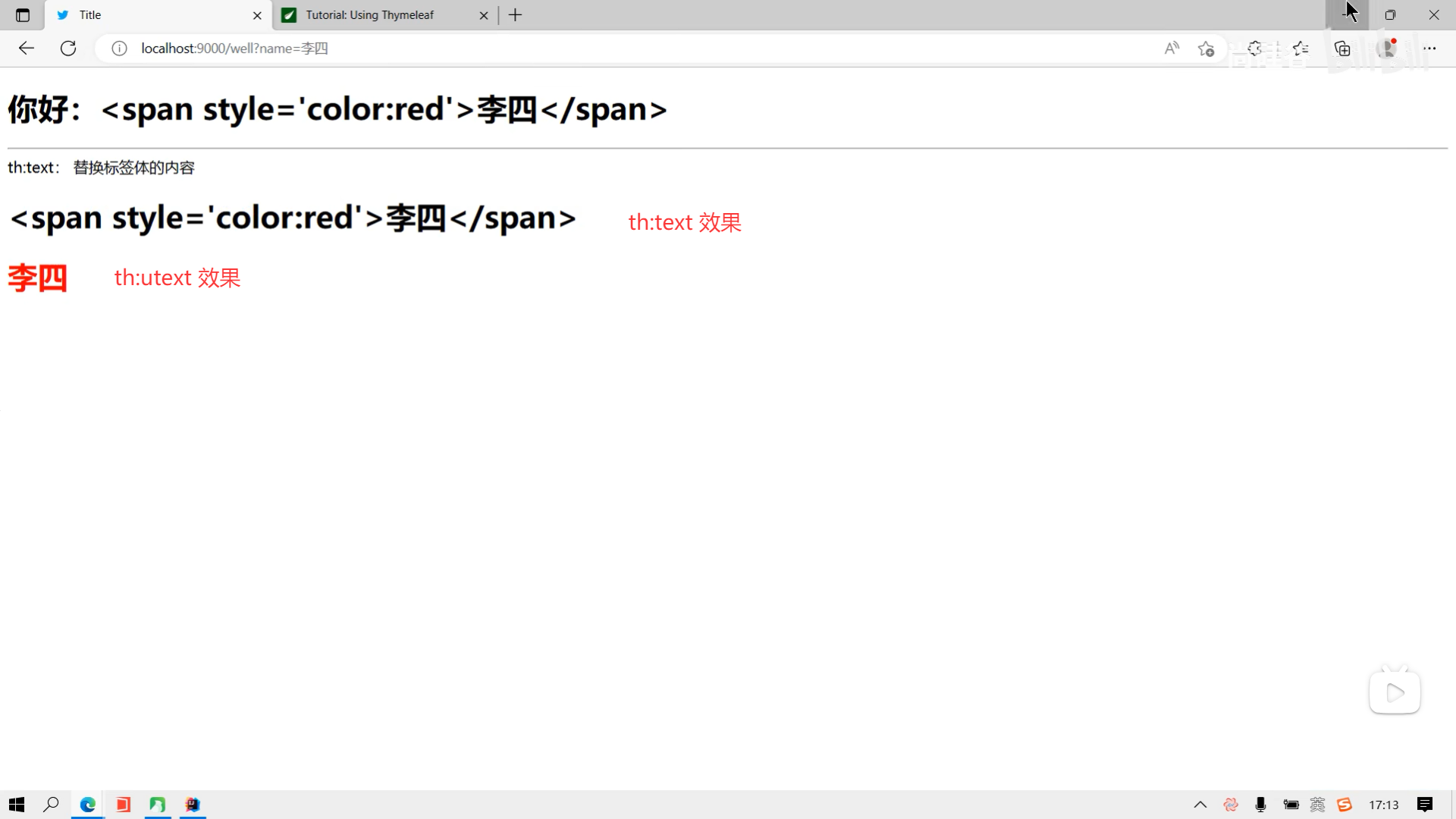Toggle the microphone tray icon
Screen dimensions: 1456x819
click(1260, 805)
